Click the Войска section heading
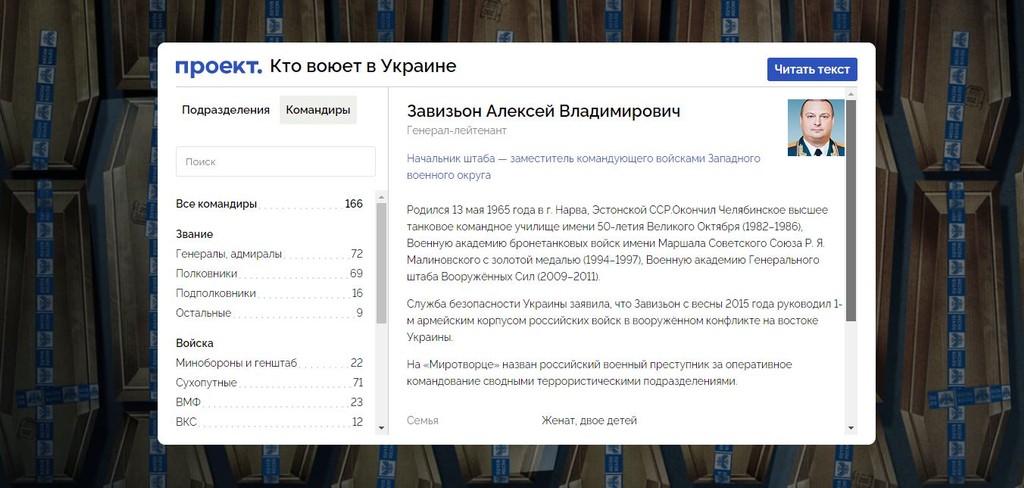Screen dimensions: 1024x488 coord(195,343)
